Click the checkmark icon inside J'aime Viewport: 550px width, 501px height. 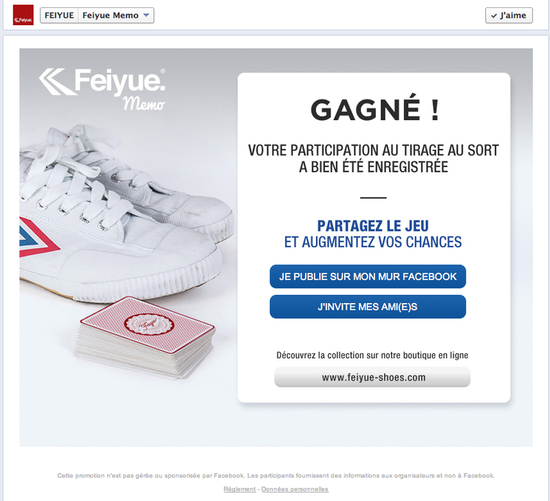(494, 16)
